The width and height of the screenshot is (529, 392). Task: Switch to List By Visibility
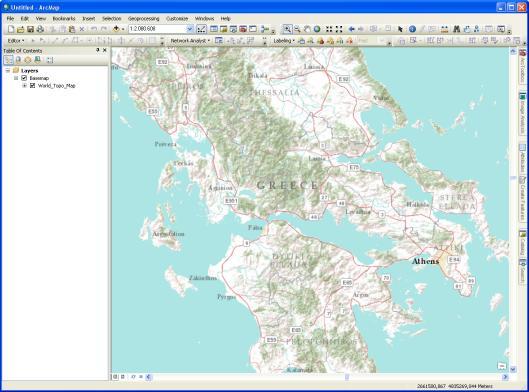tap(28, 60)
